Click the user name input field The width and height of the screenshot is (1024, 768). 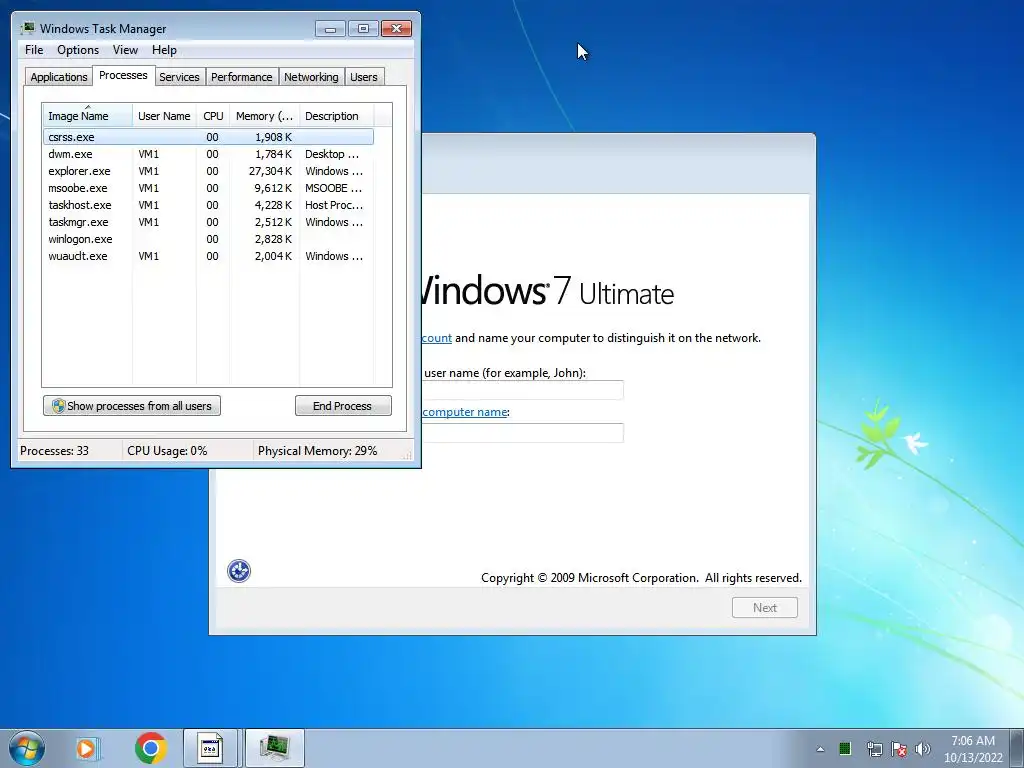(x=522, y=390)
